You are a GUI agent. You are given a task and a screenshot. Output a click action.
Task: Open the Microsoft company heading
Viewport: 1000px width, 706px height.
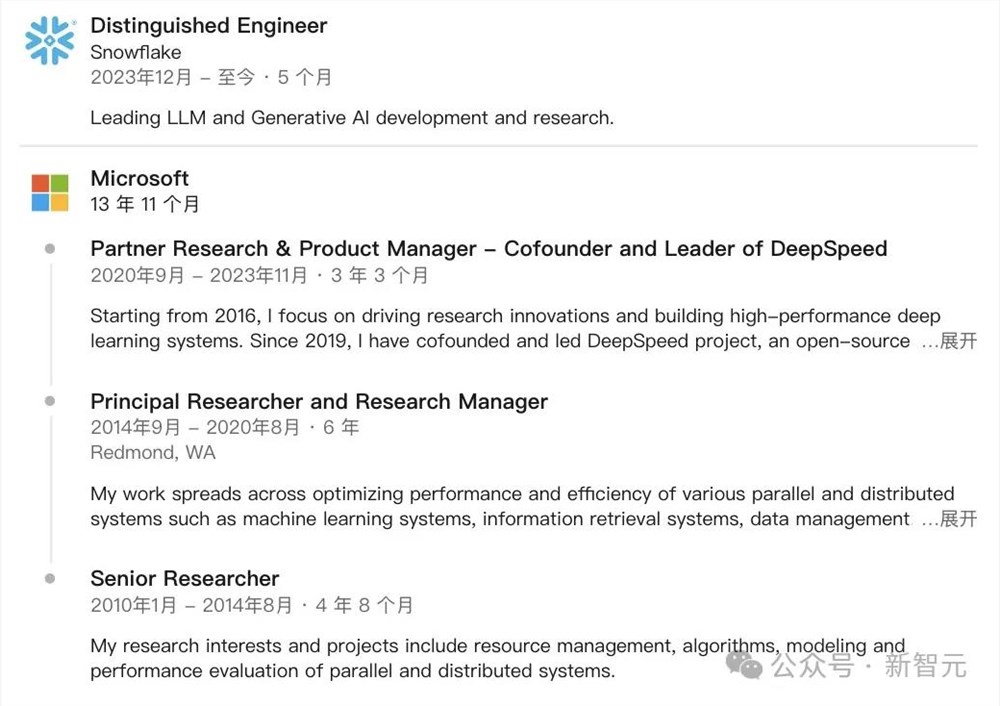(x=139, y=178)
